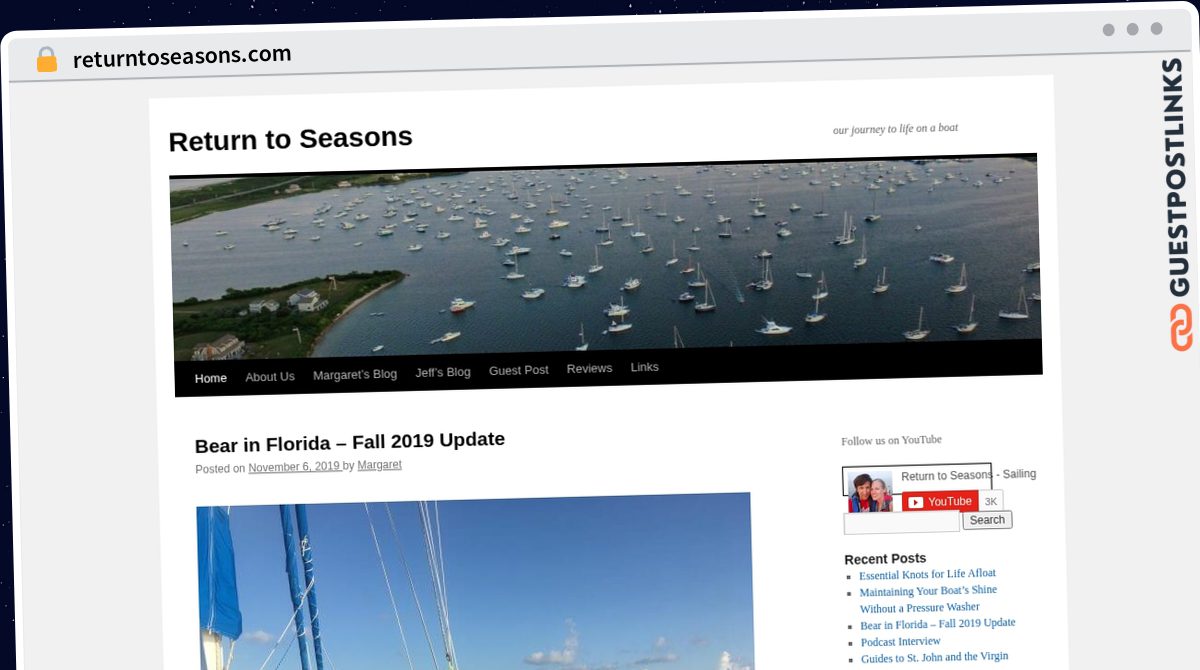1200x670 pixels.
Task: Open the Bear in Florida – Fall 2019 Update heading
Action: coord(350,442)
